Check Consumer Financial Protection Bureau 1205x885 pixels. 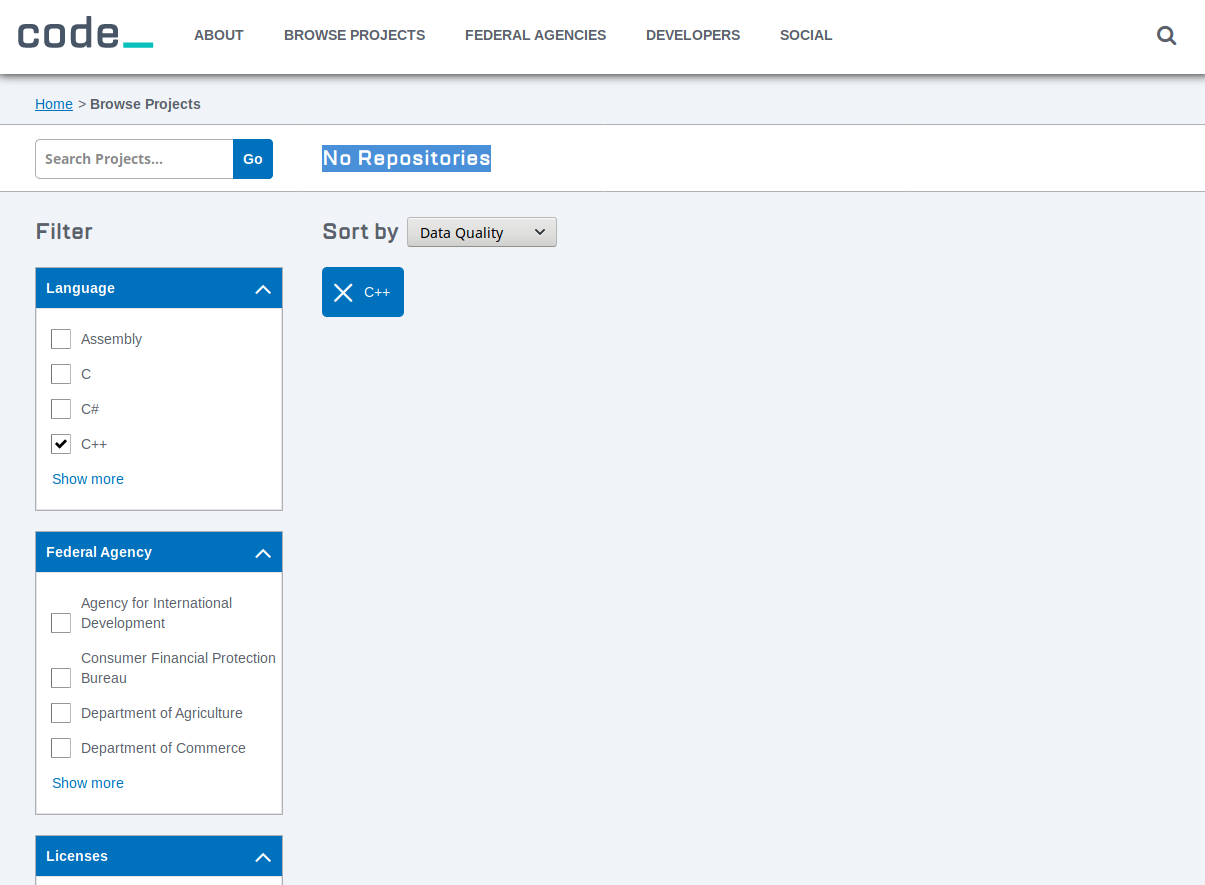coord(61,678)
